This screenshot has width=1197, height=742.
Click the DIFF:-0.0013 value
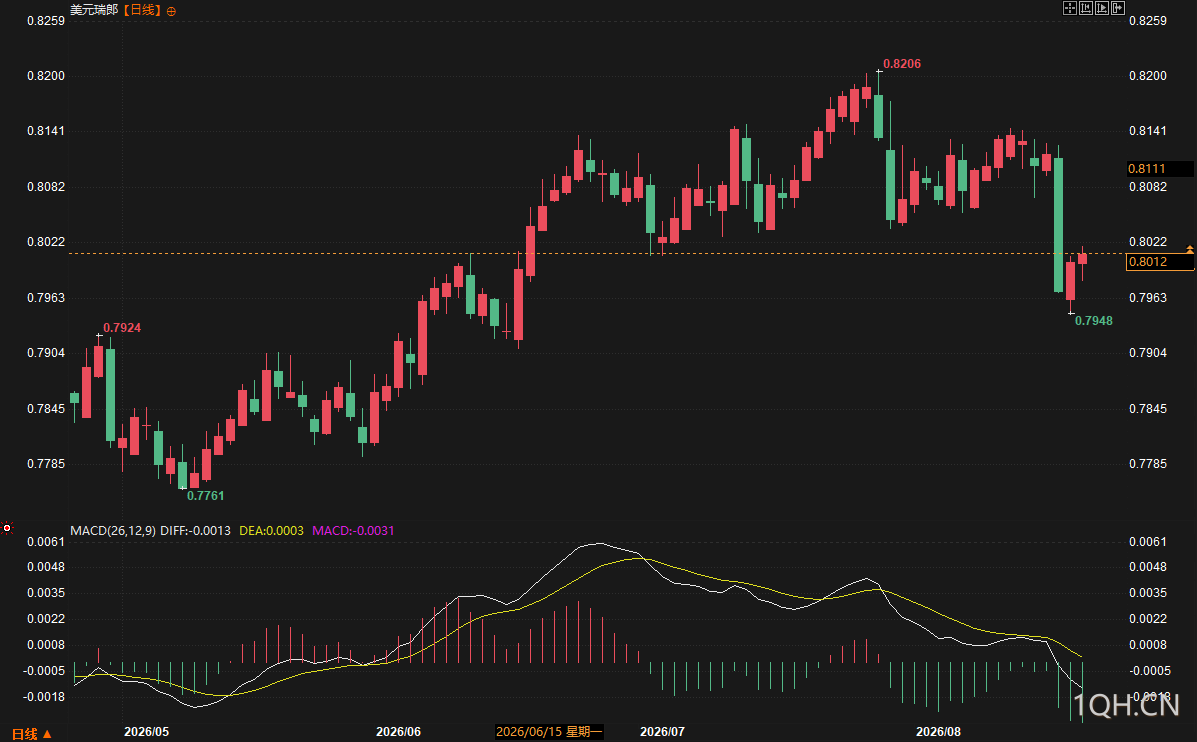point(195,531)
